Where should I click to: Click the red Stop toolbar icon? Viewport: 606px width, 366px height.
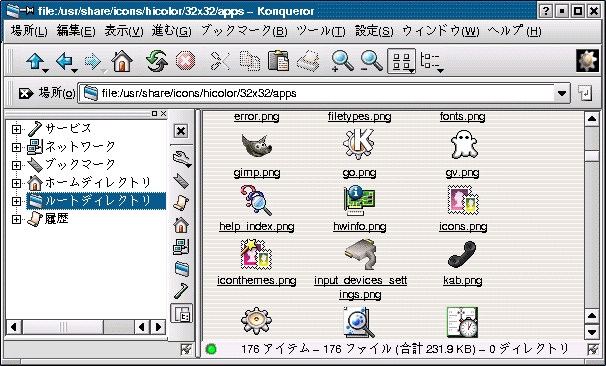click(x=185, y=61)
